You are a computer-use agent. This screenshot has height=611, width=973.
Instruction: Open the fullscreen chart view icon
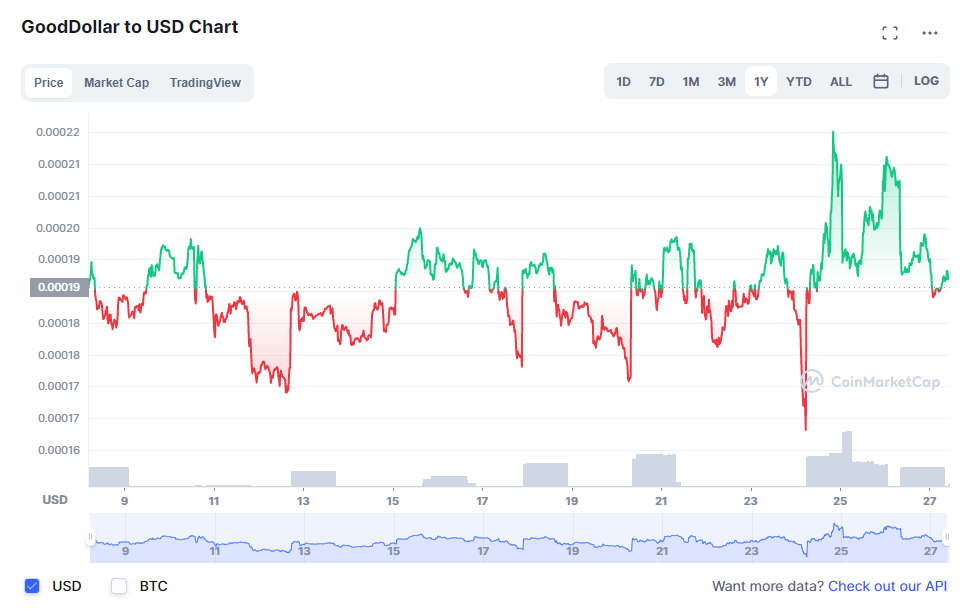890,33
